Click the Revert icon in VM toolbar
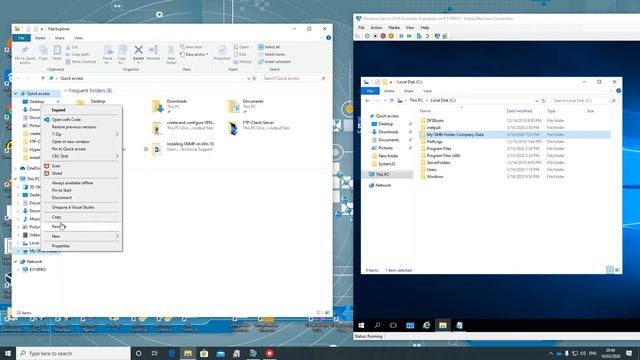This screenshot has width=640, height=360. tap(427, 36)
